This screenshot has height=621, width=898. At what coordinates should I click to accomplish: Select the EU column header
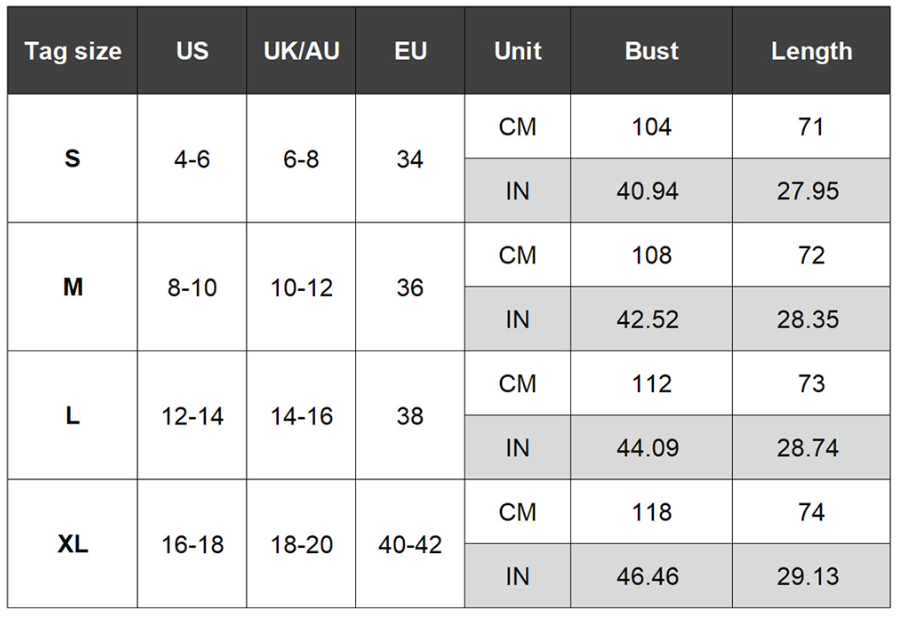tap(410, 51)
